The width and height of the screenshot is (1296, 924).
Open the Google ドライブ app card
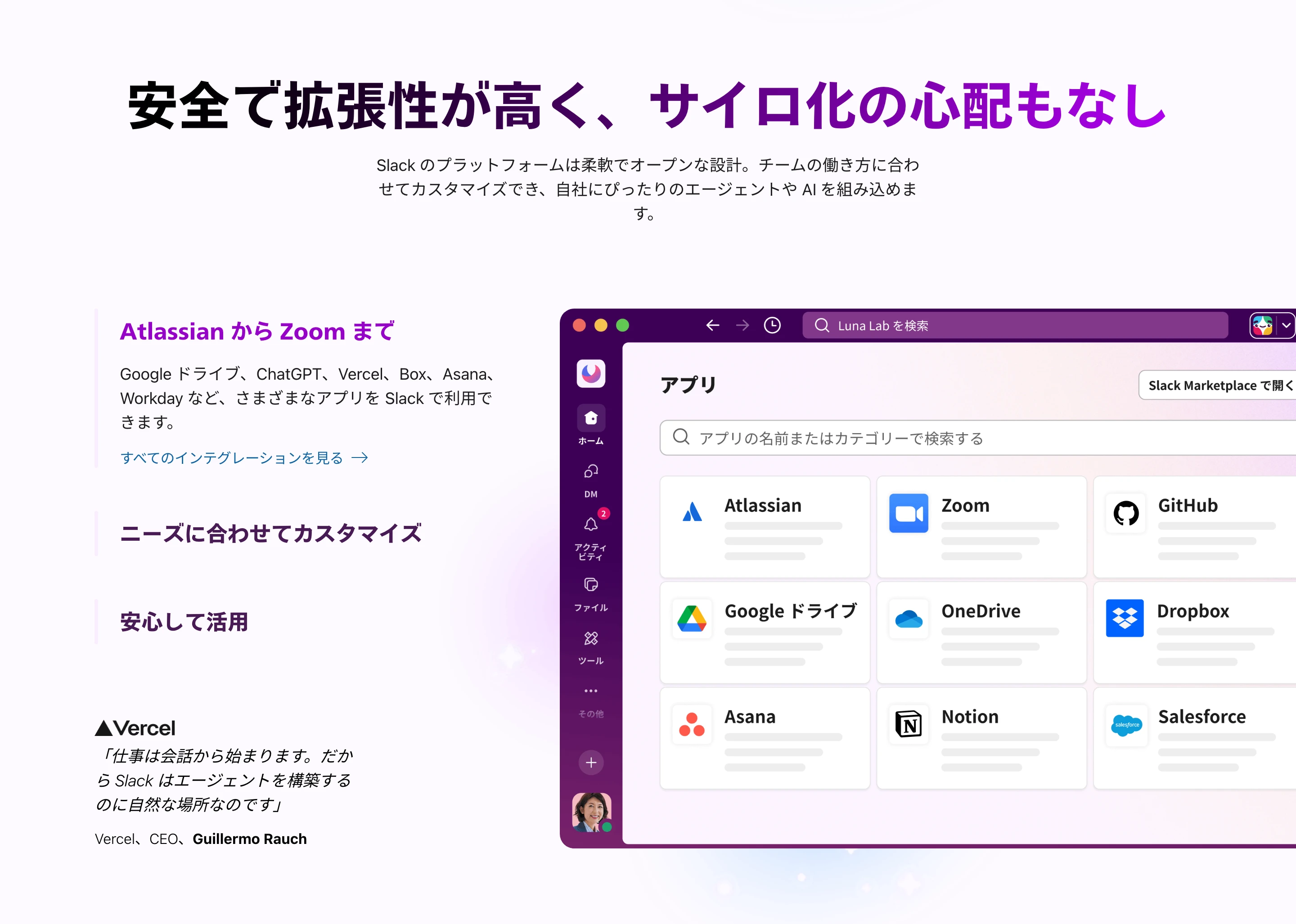click(x=765, y=632)
